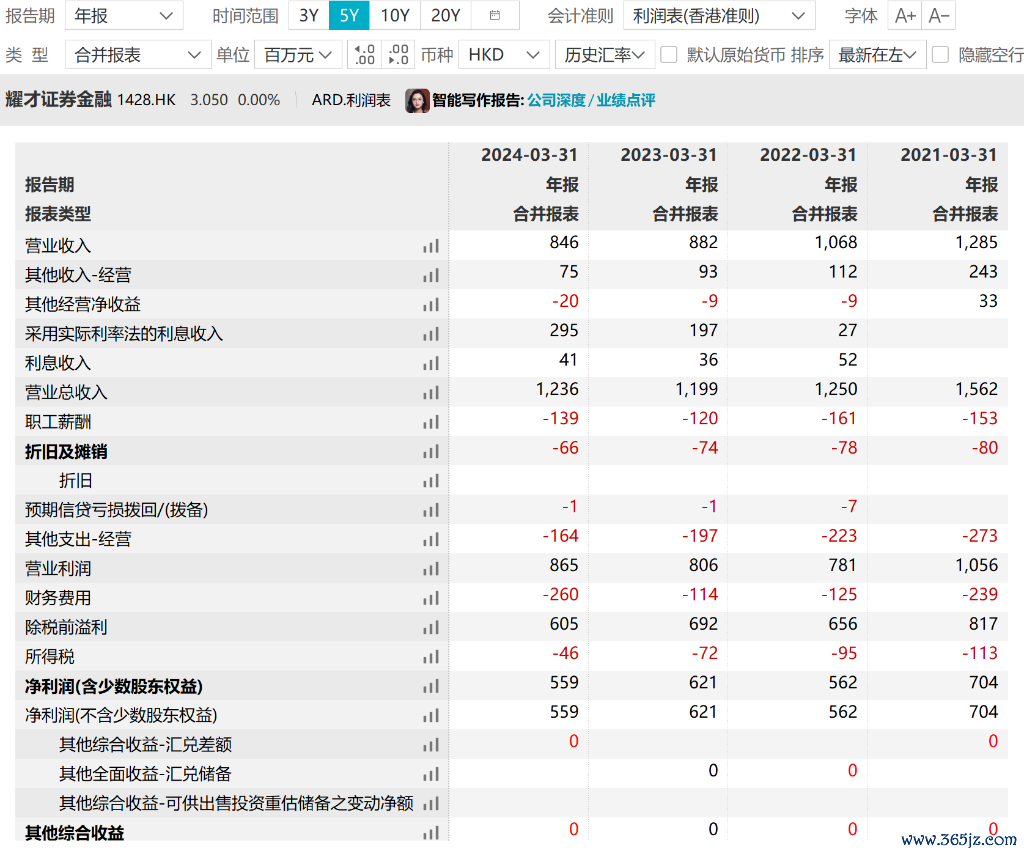The width and height of the screenshot is (1024, 855).
Task: Click 2021-03-31 column header
Action: pos(949,155)
